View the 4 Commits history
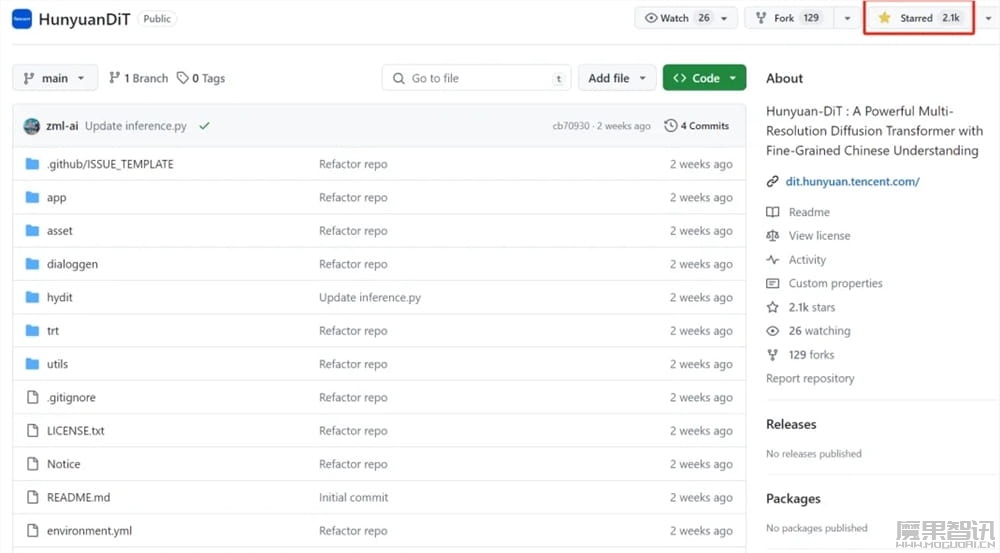1000x553 pixels. point(696,126)
